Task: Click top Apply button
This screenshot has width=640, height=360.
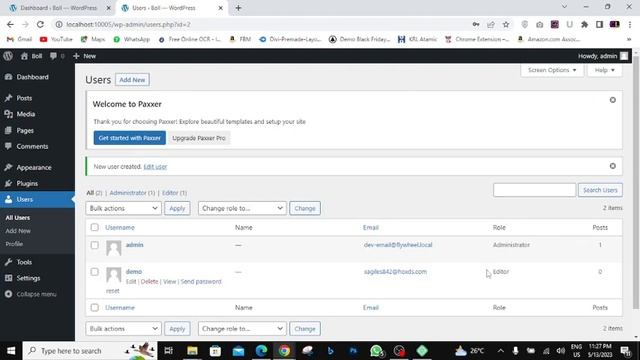Action: click(177, 208)
